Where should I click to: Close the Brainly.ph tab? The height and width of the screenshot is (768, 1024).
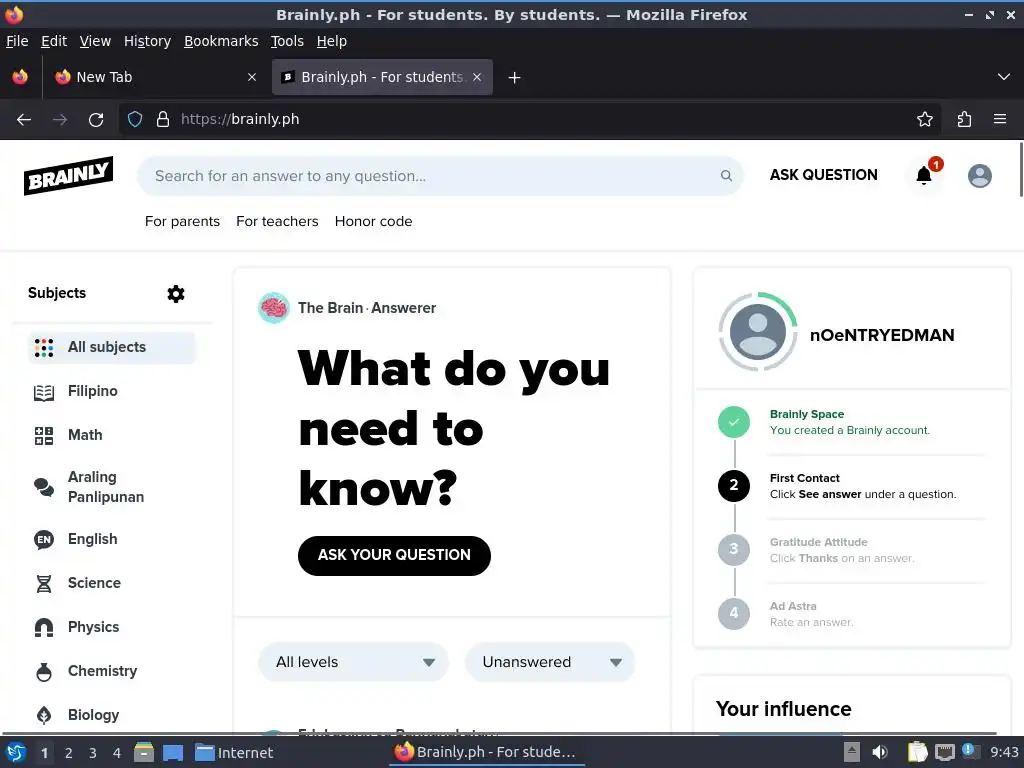pyautogui.click(x=477, y=77)
